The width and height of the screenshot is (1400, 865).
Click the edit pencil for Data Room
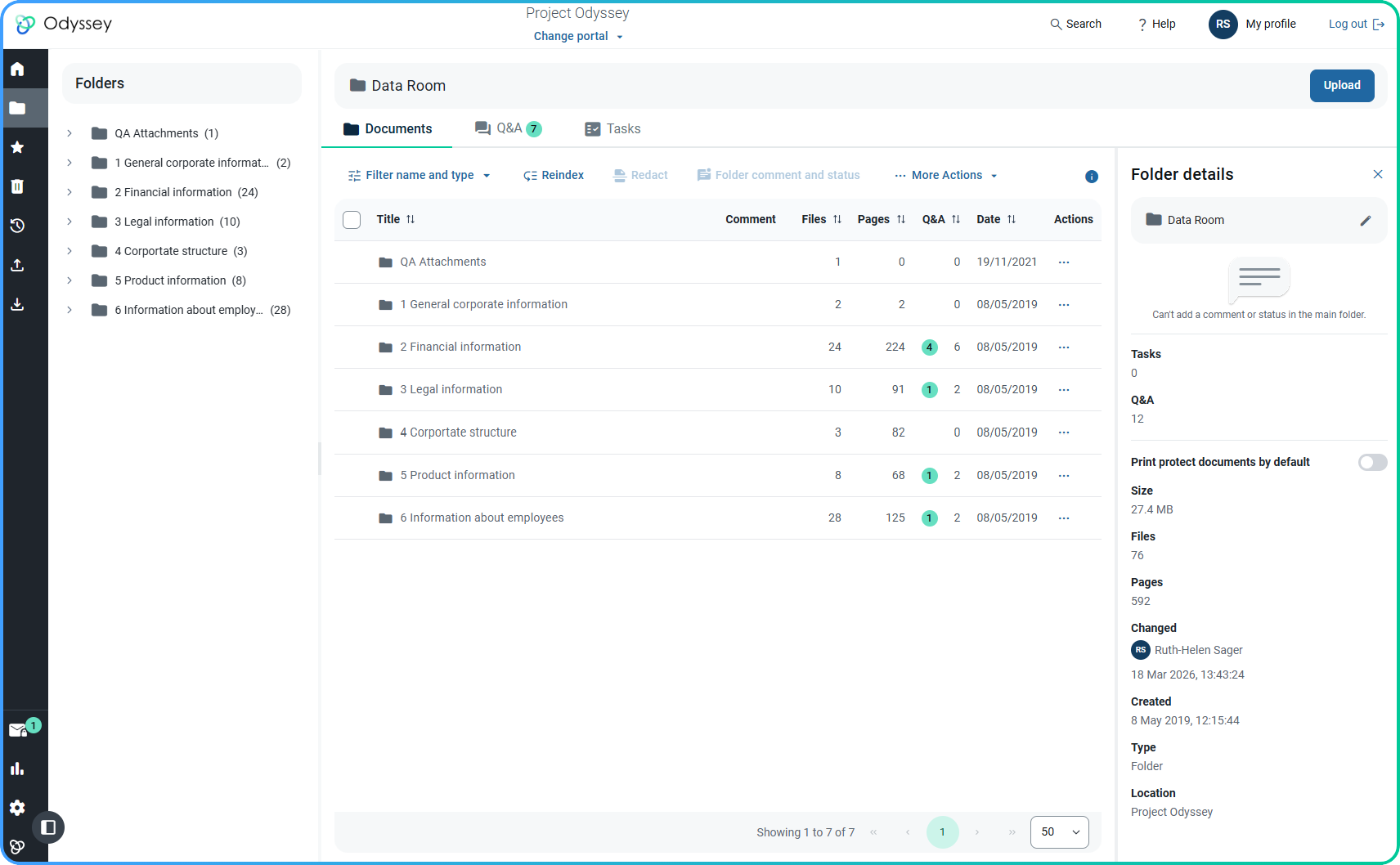click(1365, 221)
